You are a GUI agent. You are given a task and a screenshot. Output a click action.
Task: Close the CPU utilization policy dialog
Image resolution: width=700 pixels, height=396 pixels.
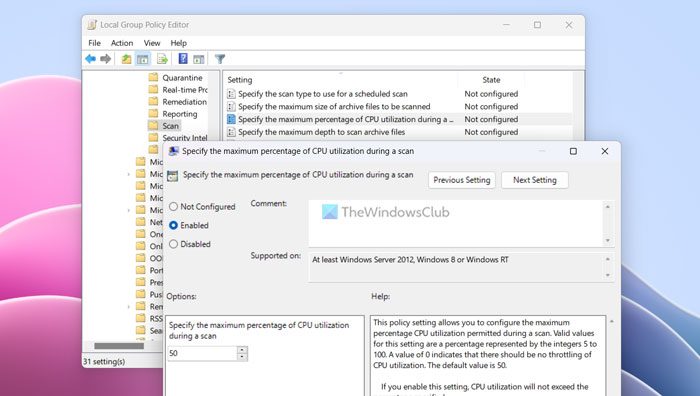(604, 151)
